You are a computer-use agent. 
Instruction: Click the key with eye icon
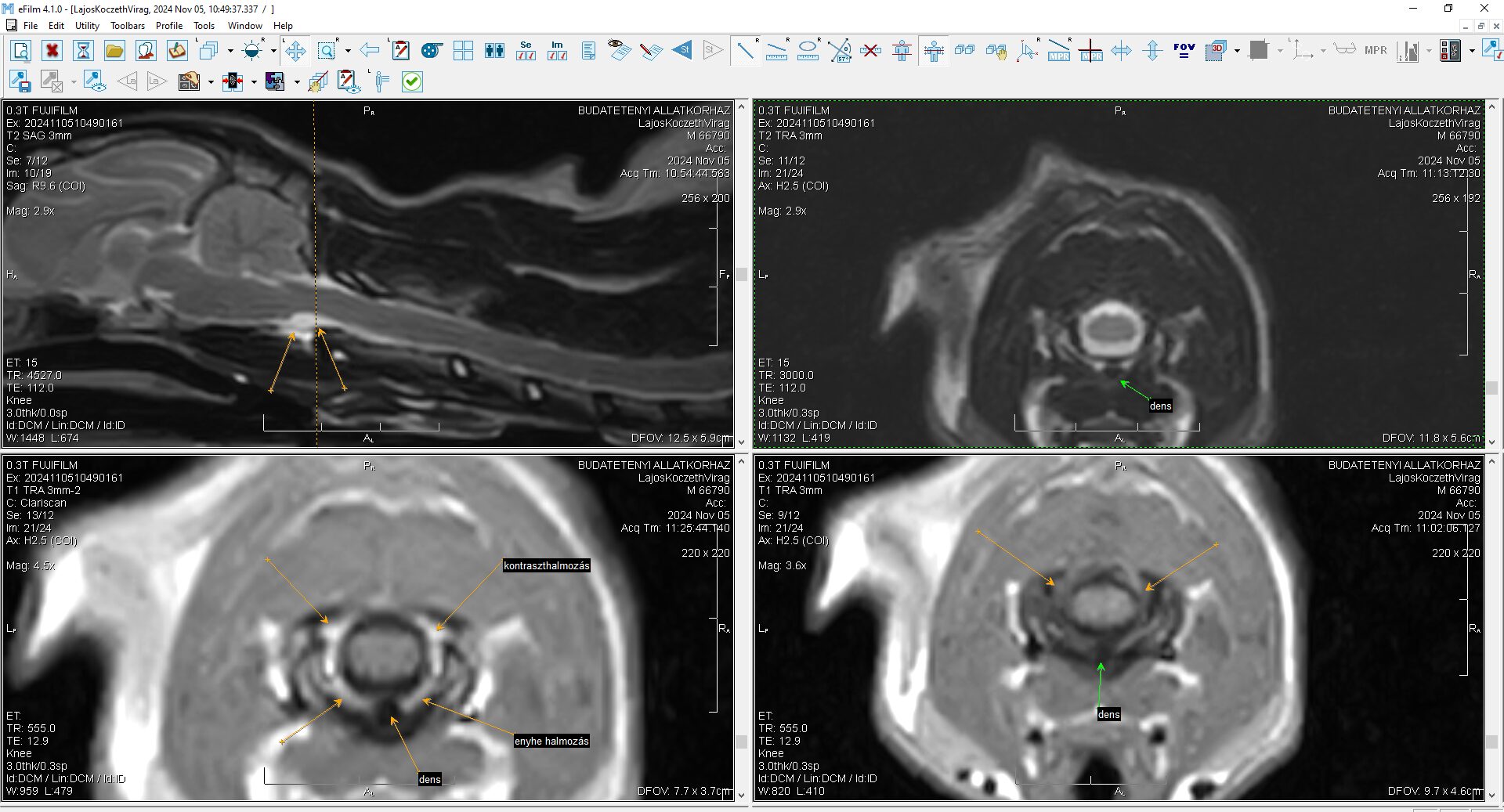pos(95,81)
